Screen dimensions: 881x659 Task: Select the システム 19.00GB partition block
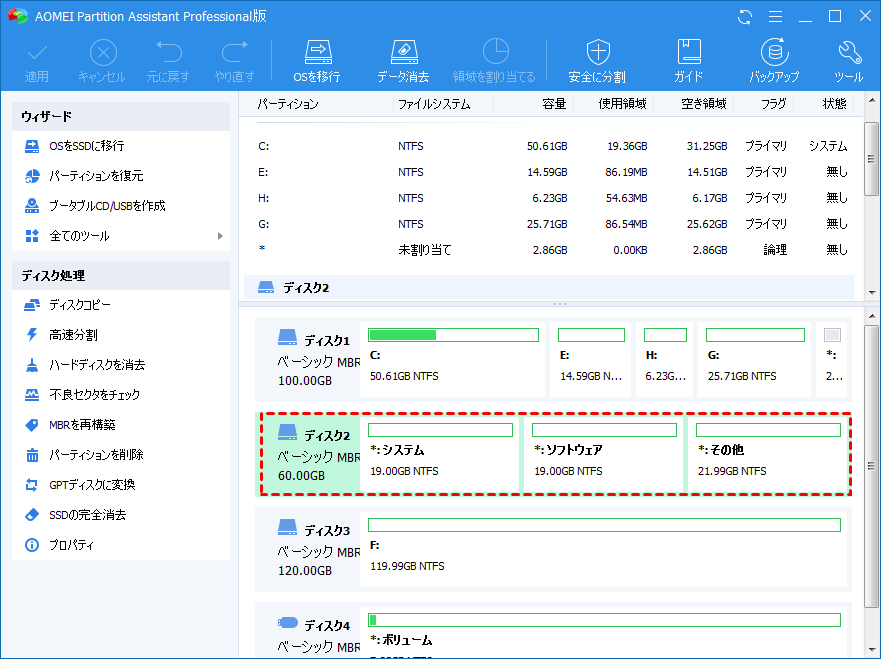[440, 455]
